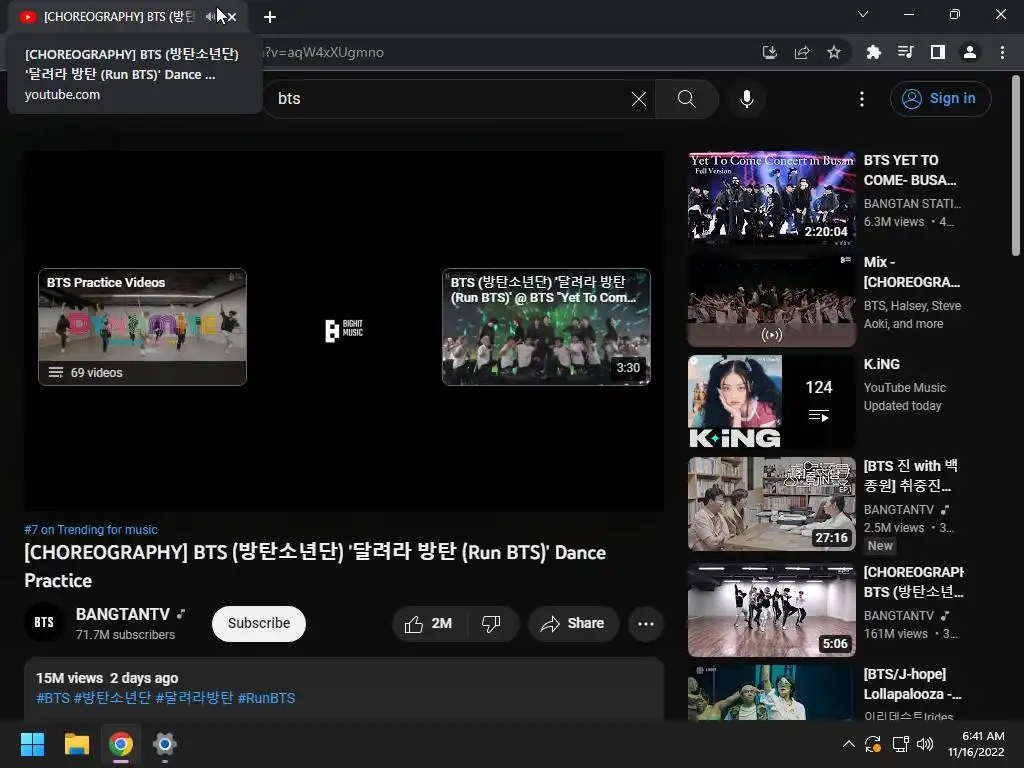Image resolution: width=1024 pixels, height=768 pixels.
Task: Click the #달려라방탄 hashtag
Action: [194, 698]
